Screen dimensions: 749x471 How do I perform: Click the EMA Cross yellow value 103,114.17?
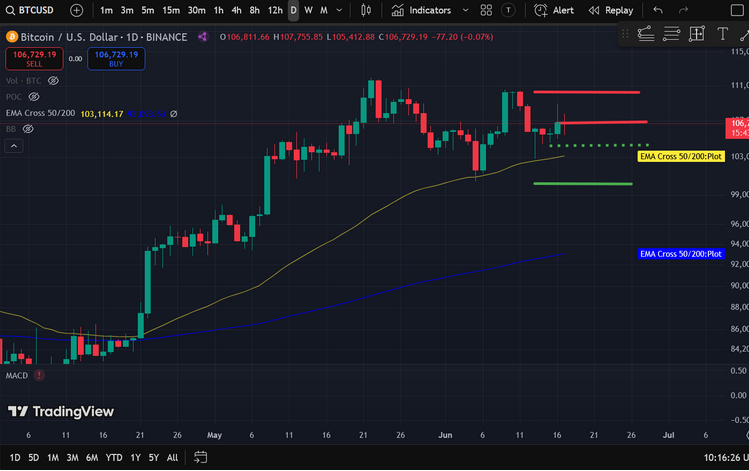pyautogui.click(x=102, y=114)
